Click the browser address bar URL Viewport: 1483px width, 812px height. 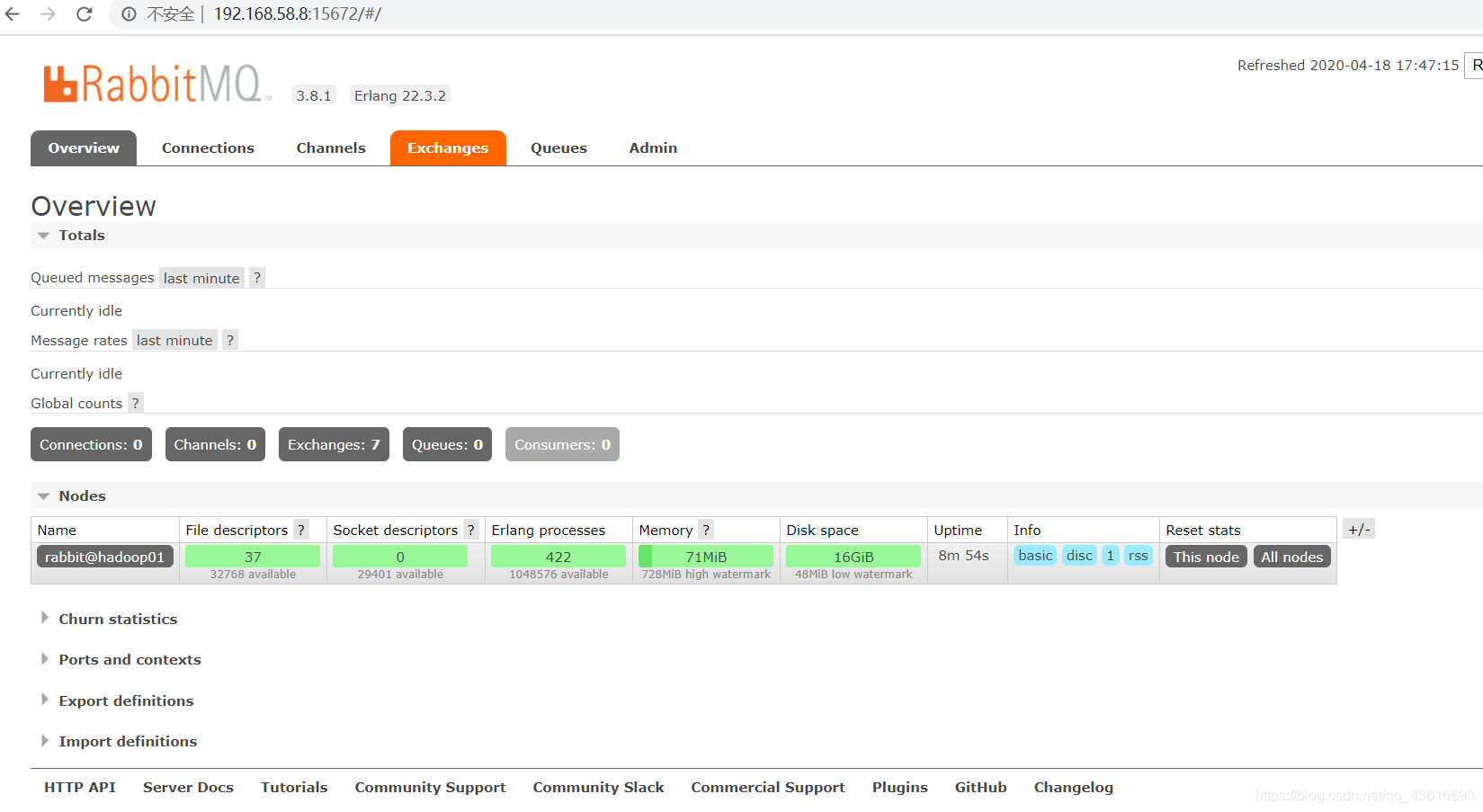tap(298, 14)
